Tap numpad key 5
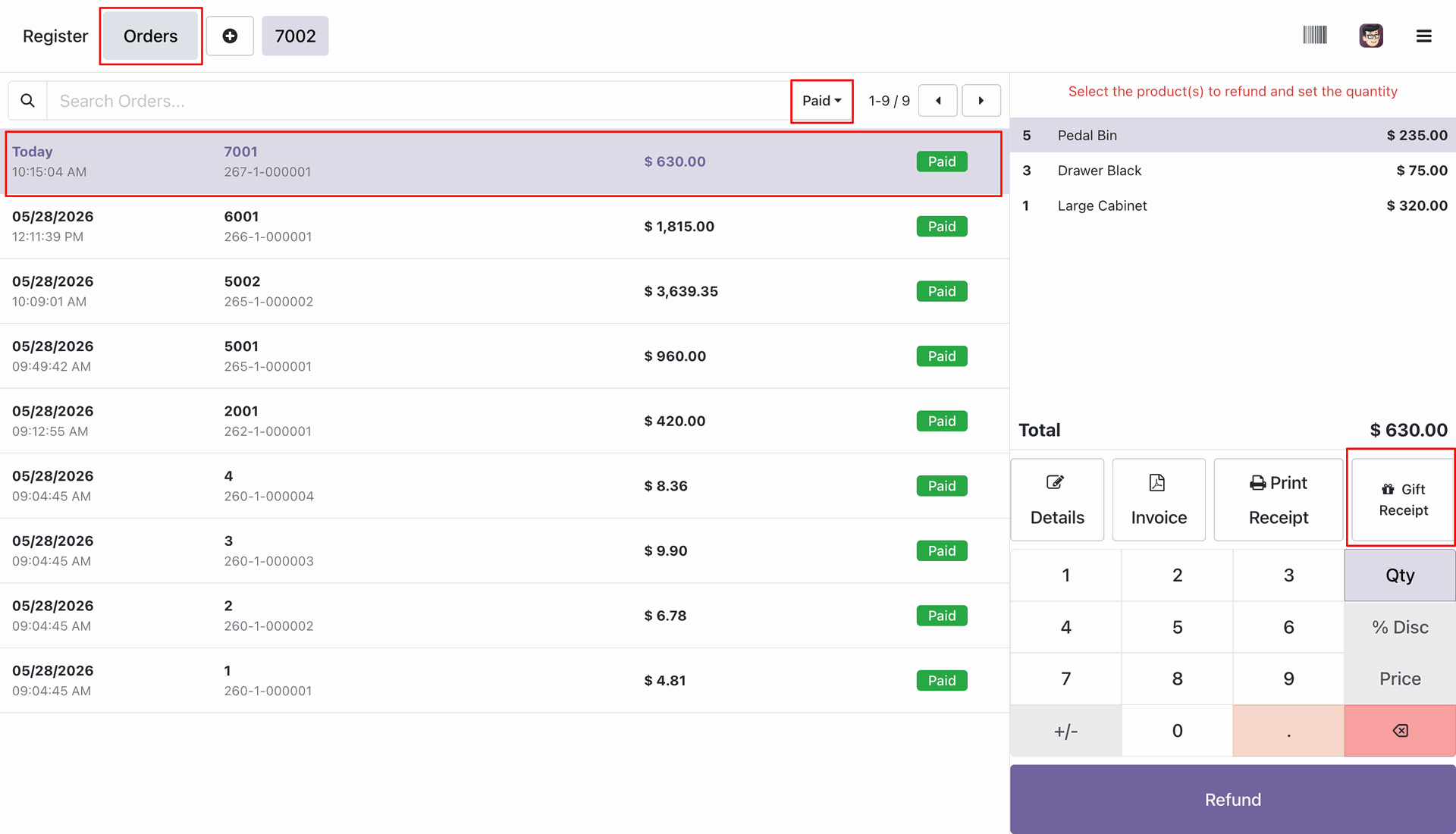The height and width of the screenshot is (834, 1456). [1177, 627]
